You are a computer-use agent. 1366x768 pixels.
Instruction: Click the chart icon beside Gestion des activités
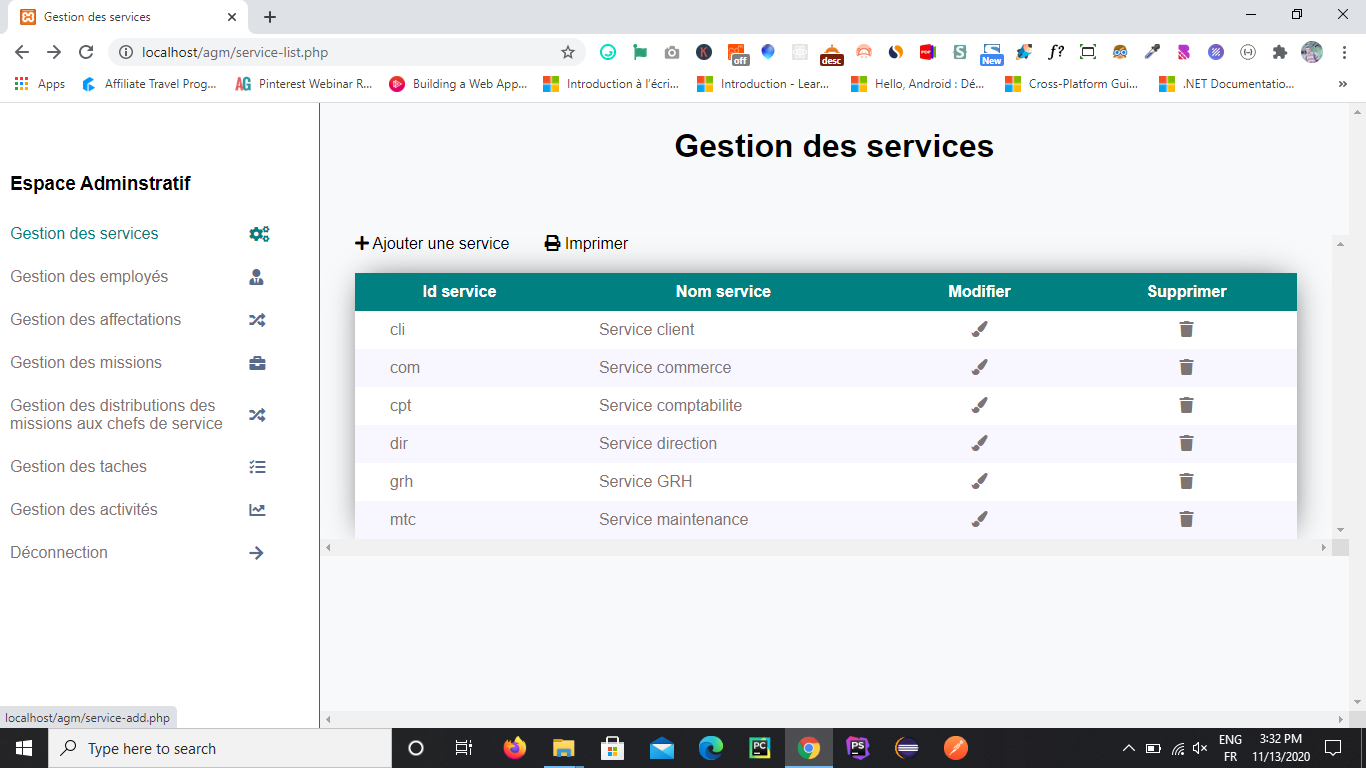coord(257,510)
